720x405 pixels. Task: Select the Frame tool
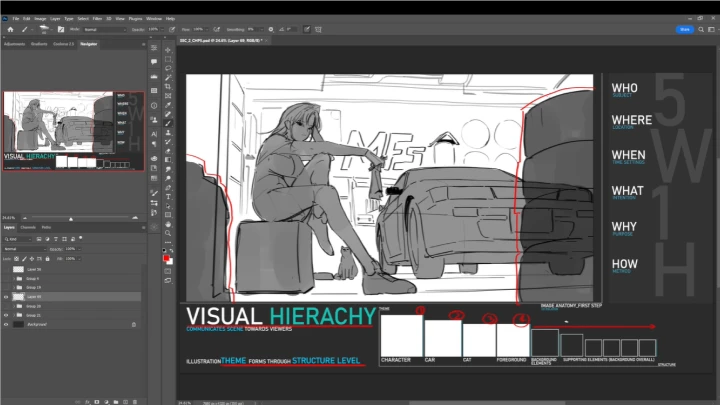pyautogui.click(x=168, y=96)
